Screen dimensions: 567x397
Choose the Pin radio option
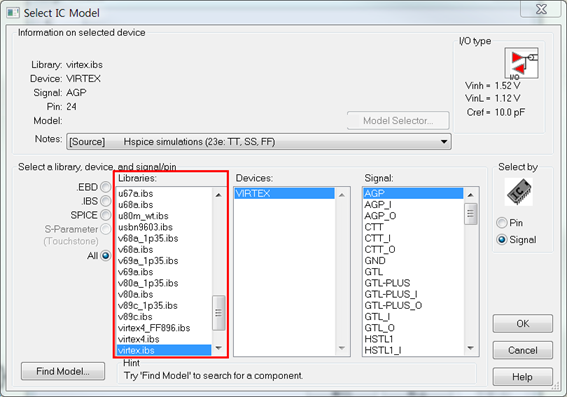tap(502, 223)
